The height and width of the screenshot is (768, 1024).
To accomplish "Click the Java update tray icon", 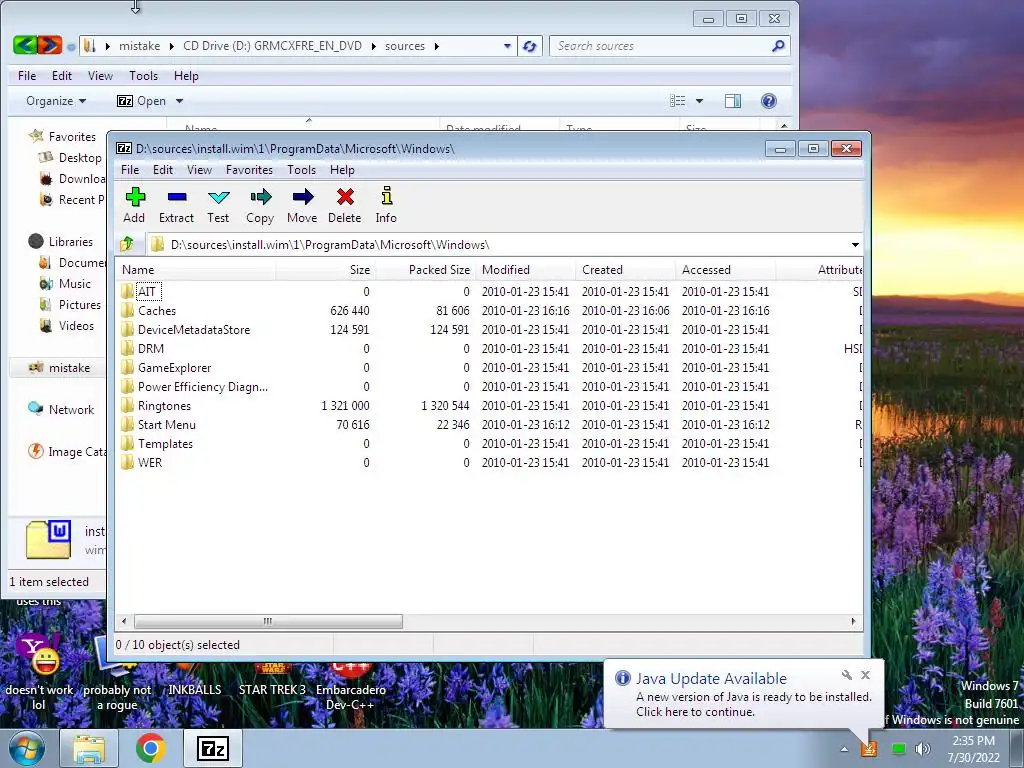I will (869, 749).
